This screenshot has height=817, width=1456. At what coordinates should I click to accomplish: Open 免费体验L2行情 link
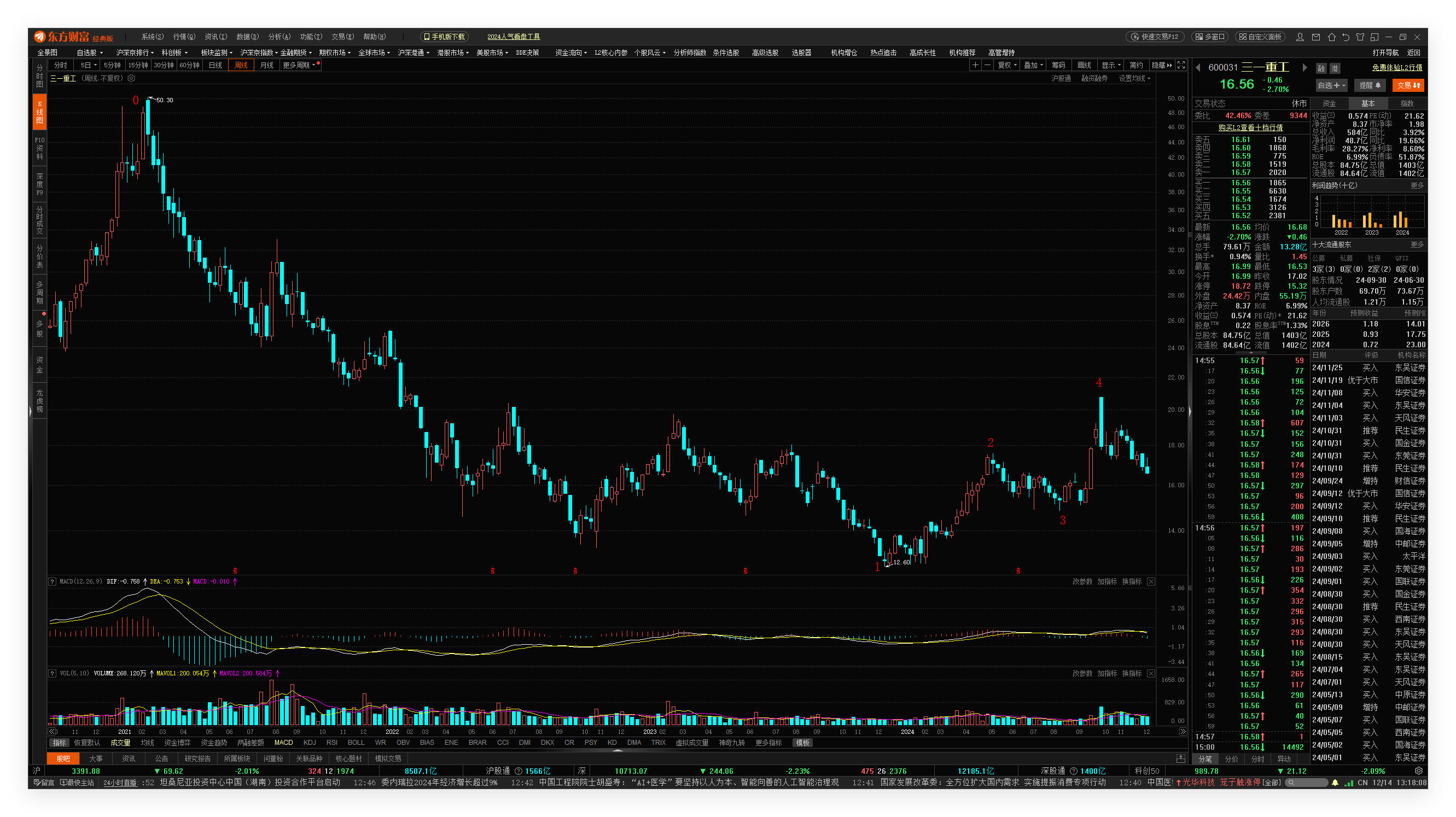tap(1397, 67)
